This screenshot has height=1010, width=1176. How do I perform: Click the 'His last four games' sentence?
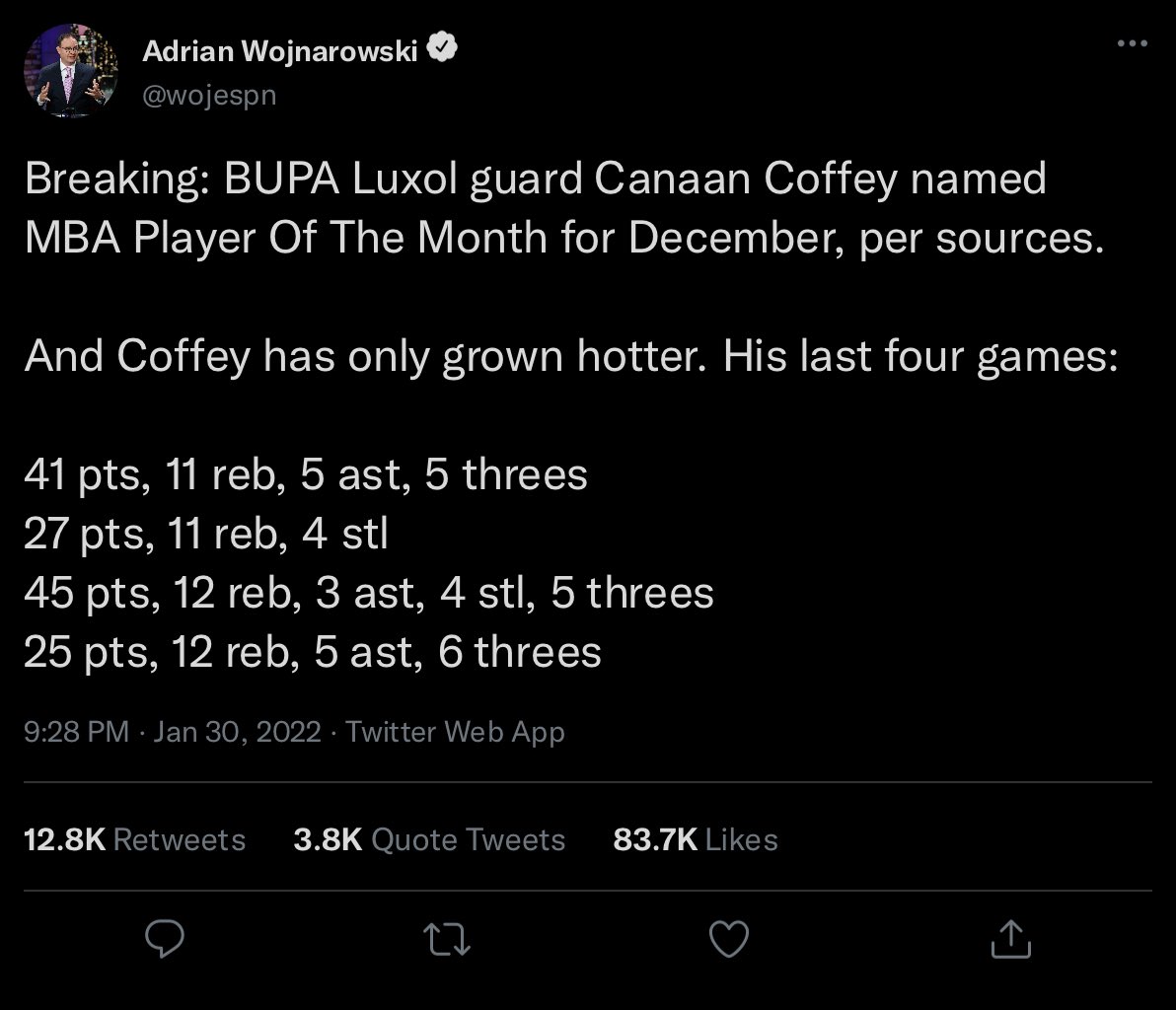click(920, 356)
